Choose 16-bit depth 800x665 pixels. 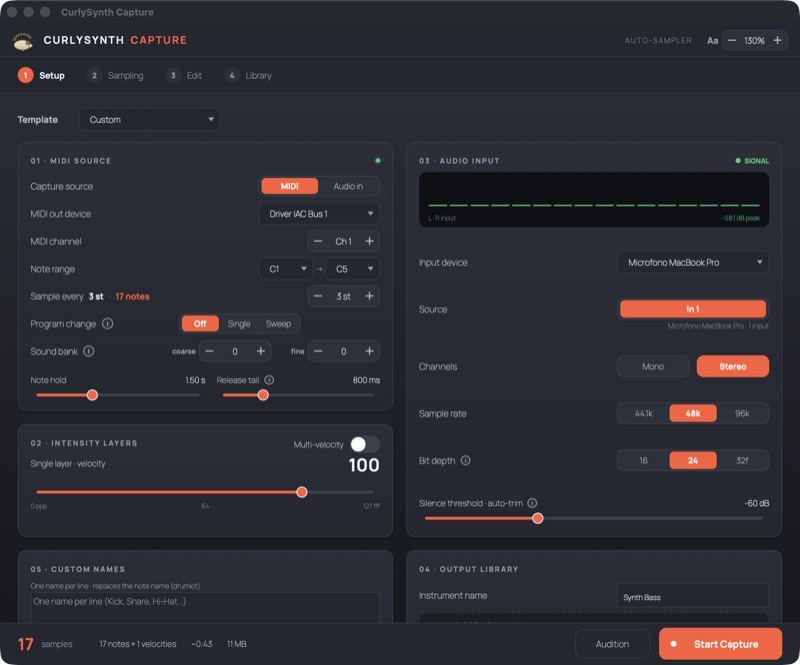click(x=643, y=460)
